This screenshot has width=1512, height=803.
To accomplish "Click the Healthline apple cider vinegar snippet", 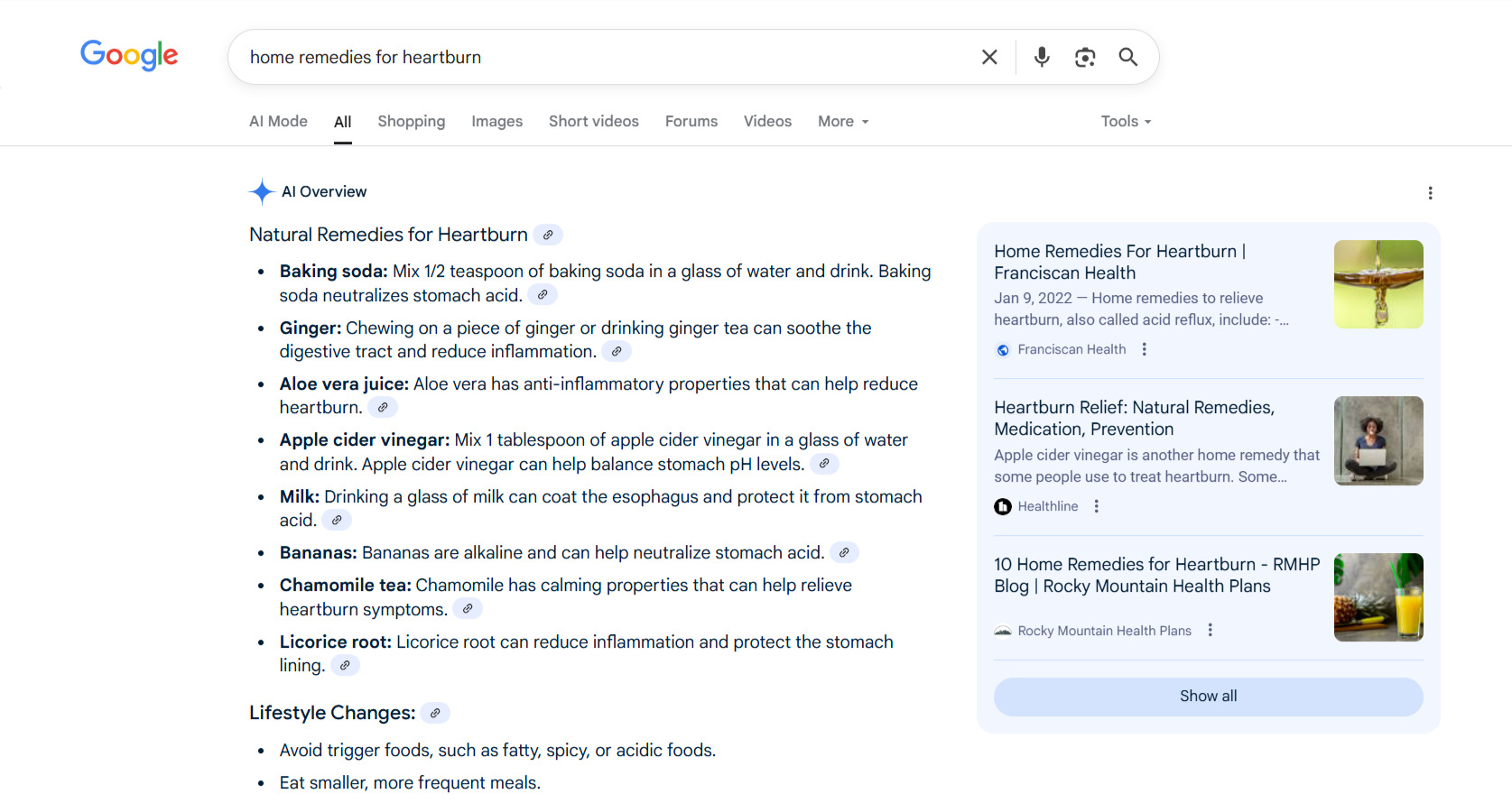I will 1156,466.
